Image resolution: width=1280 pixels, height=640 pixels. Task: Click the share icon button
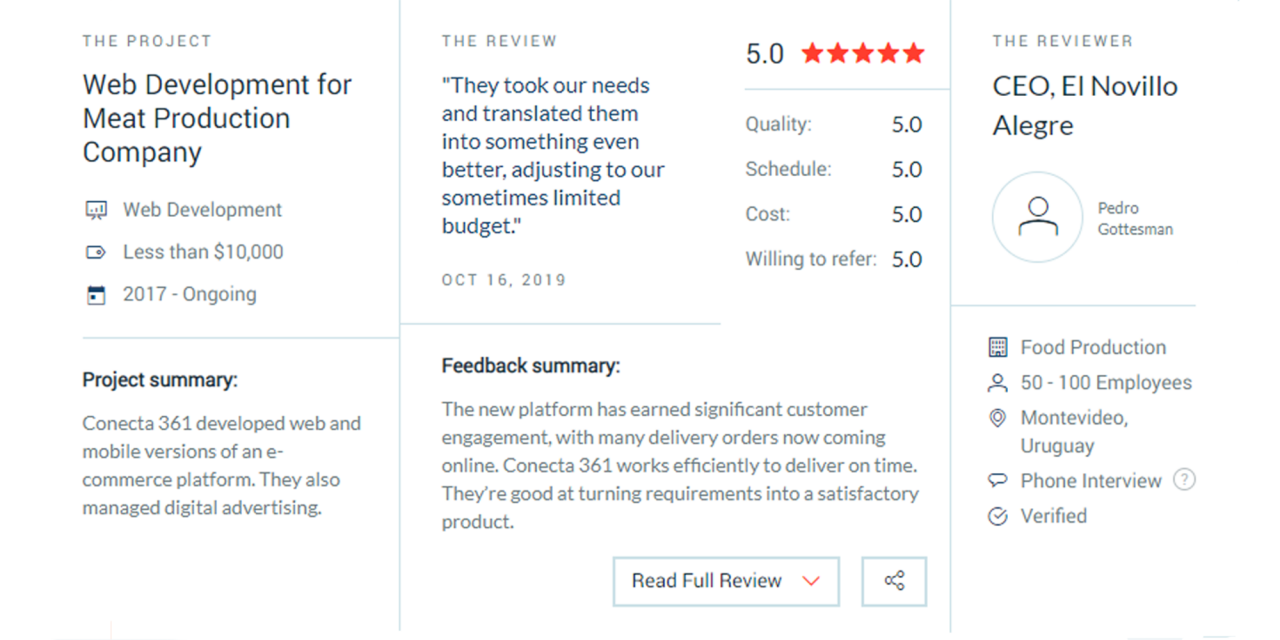[894, 581]
